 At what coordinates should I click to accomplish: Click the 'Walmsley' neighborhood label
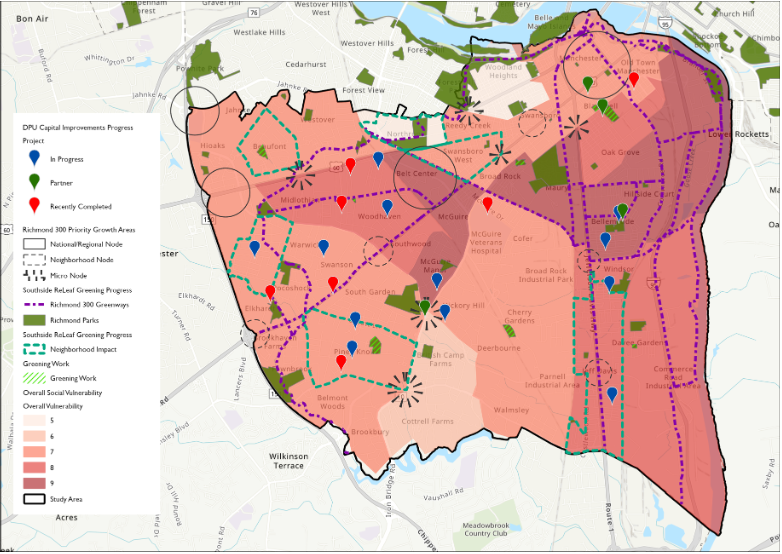(511, 410)
